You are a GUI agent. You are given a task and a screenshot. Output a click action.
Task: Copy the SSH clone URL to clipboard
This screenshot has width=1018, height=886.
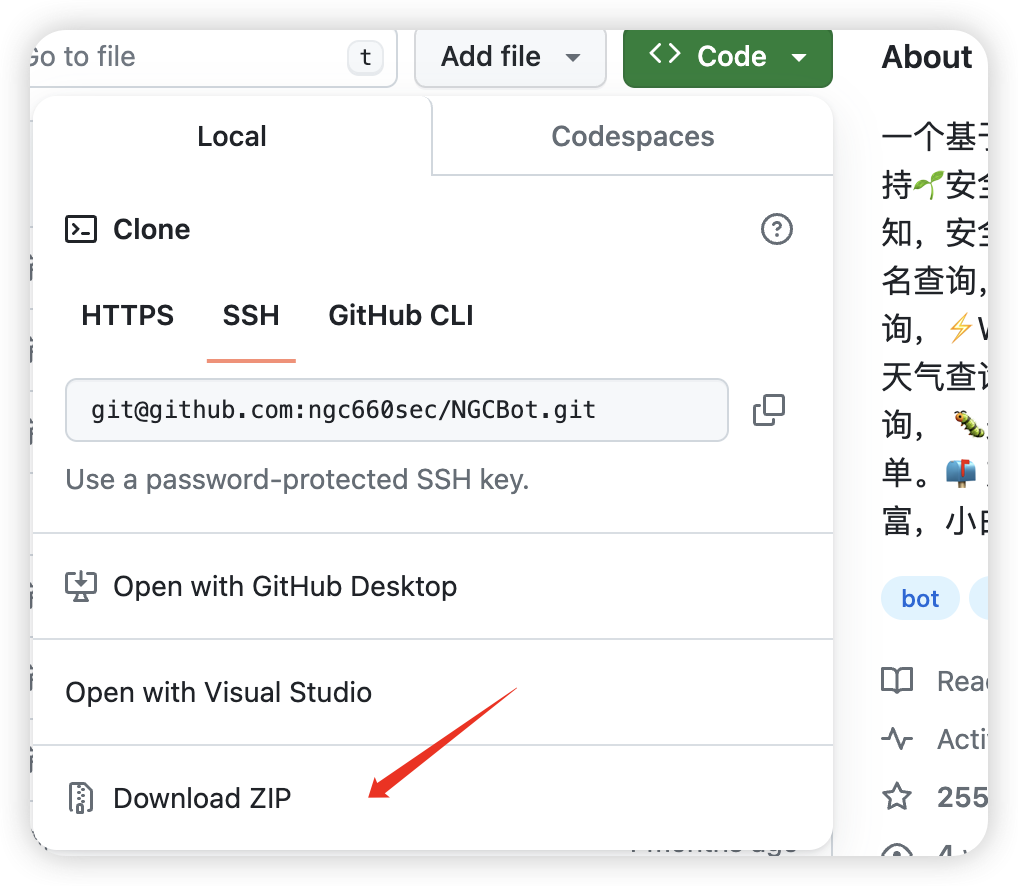769,410
